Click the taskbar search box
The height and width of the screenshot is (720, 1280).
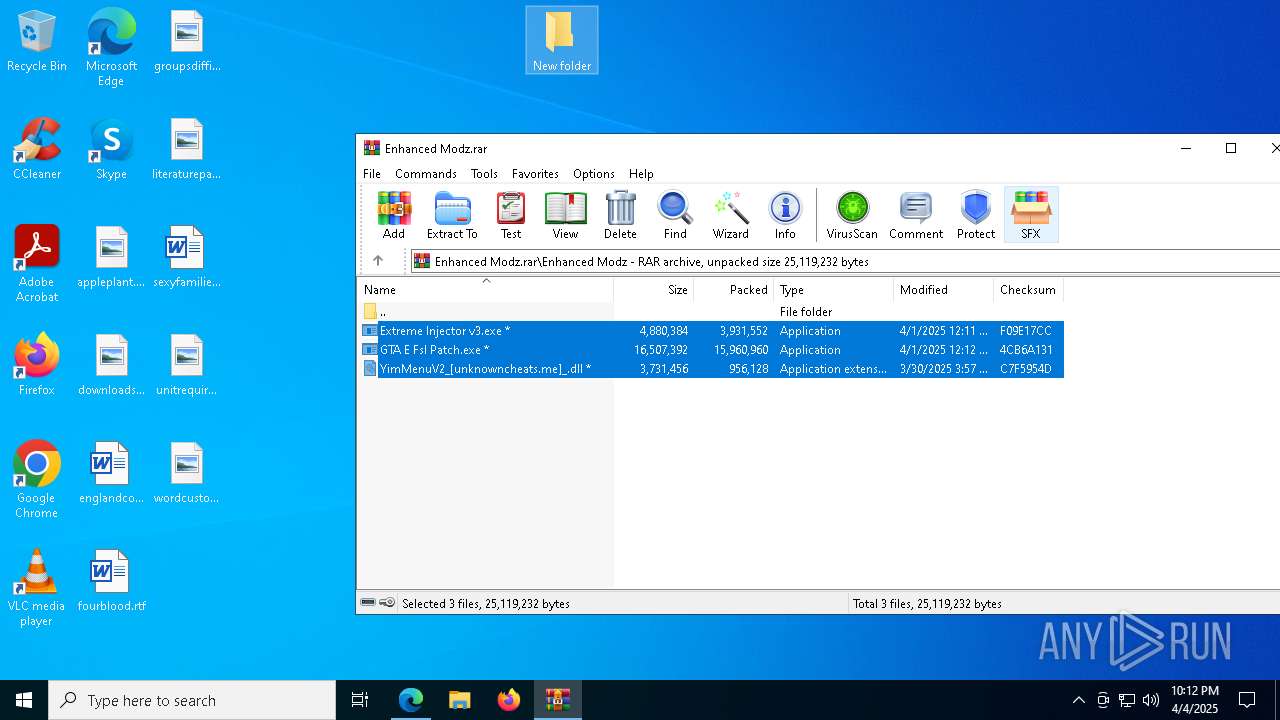point(192,700)
